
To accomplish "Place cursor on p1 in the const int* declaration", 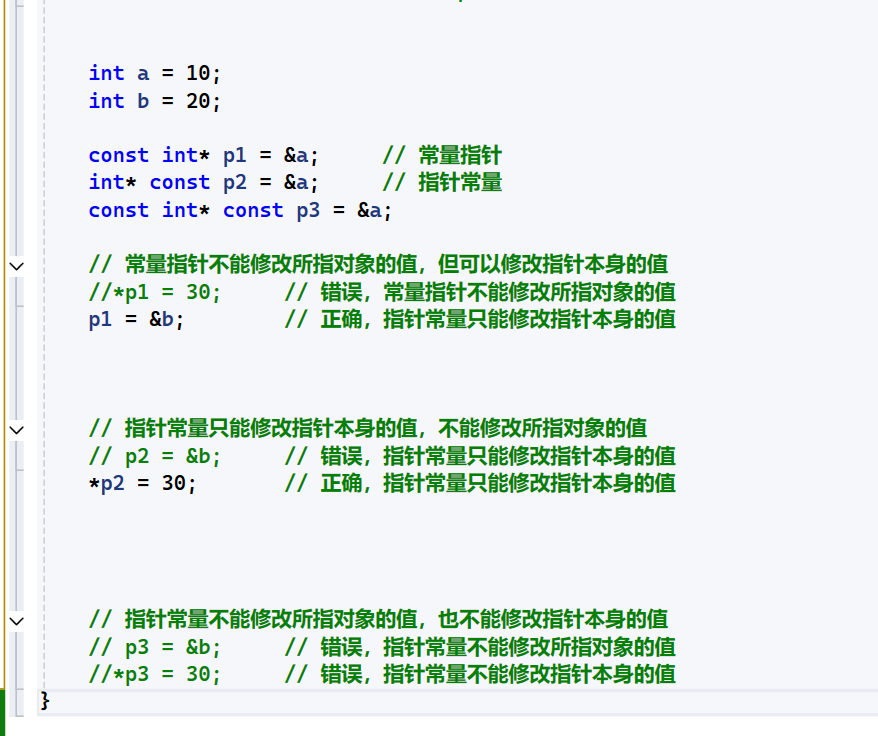I will 234,155.
